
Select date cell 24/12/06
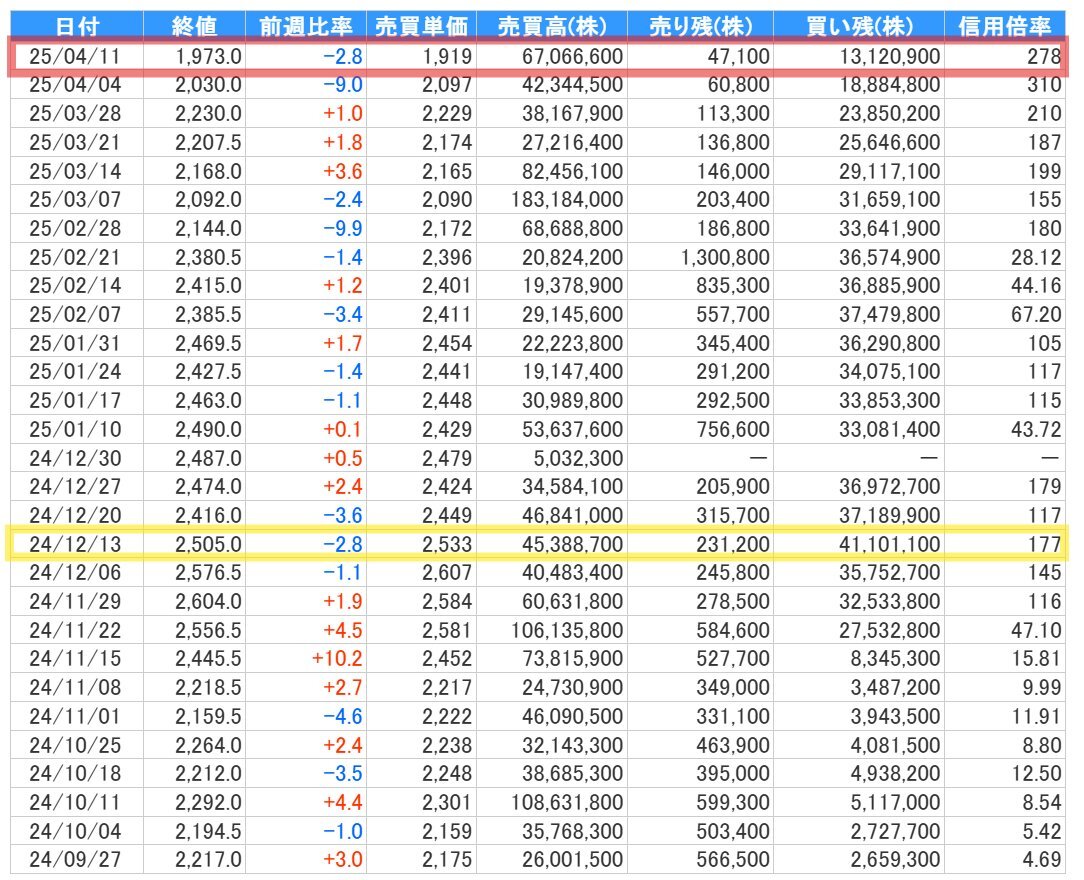tap(75, 573)
